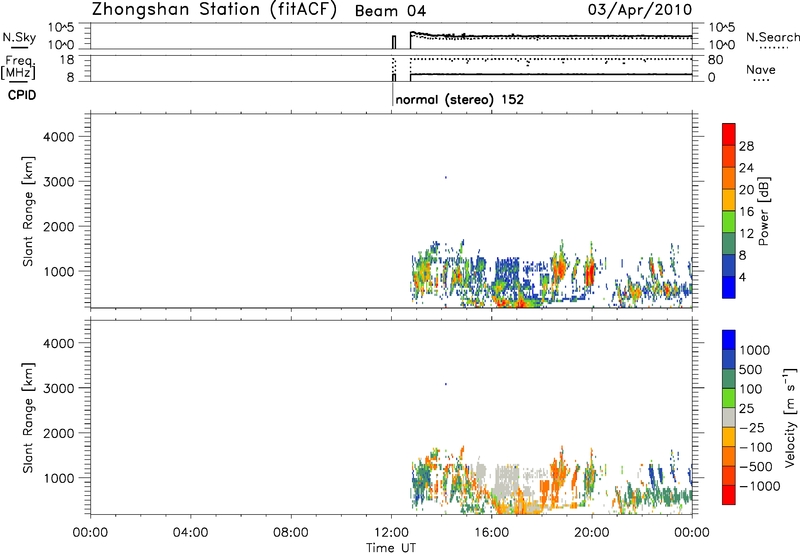Click the "-1000" label on Velocity color bar
This screenshot has width=800, height=554.
click(760, 486)
